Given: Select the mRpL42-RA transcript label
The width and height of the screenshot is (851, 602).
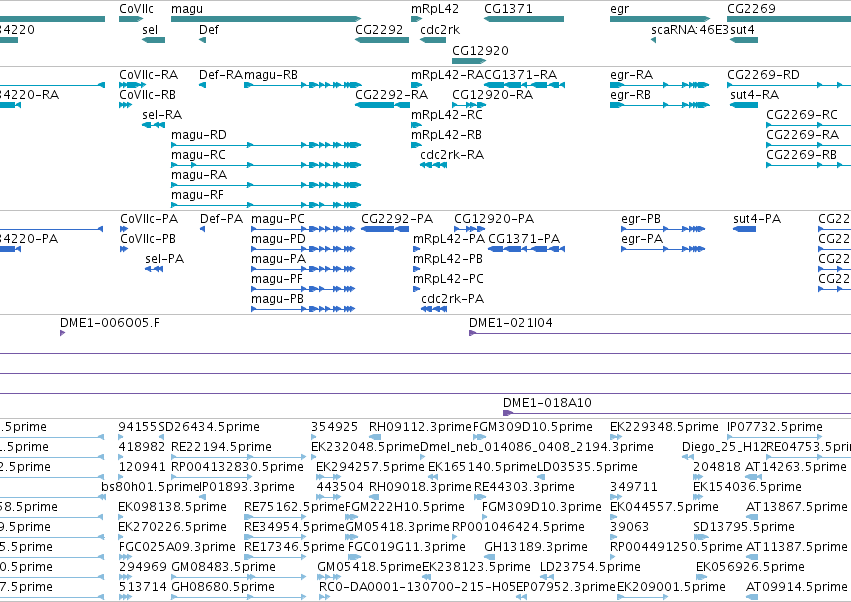Looking at the screenshot, I should 447,75.
